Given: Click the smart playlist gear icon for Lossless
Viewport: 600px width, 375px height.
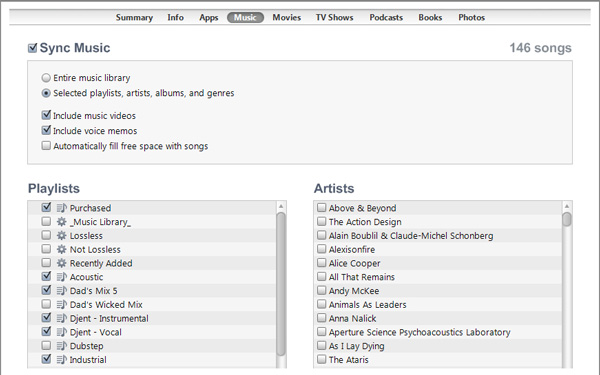Looking at the screenshot, I should tap(62, 235).
